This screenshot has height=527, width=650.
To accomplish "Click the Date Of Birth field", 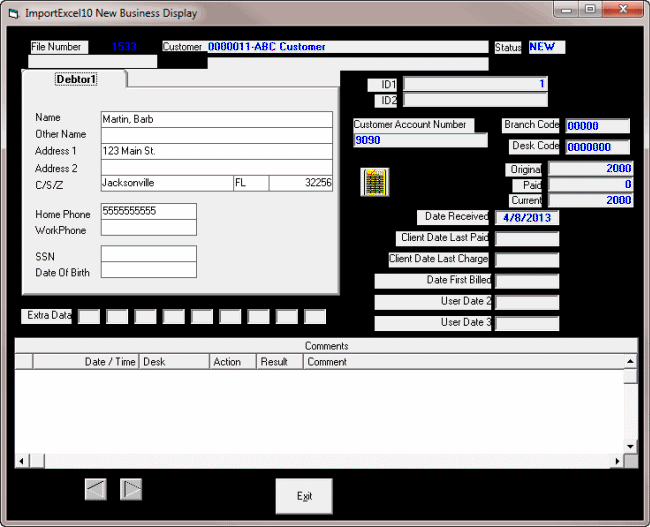I will 148,270.
